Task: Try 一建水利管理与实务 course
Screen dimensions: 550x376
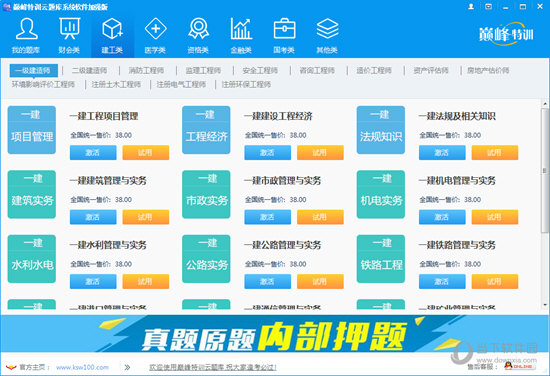Action: click(146, 281)
